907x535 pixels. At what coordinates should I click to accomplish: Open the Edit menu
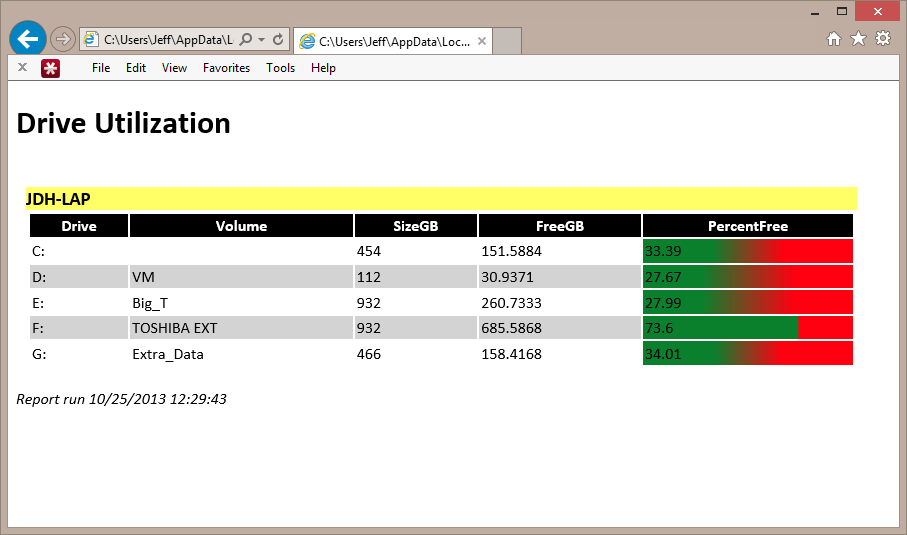136,68
